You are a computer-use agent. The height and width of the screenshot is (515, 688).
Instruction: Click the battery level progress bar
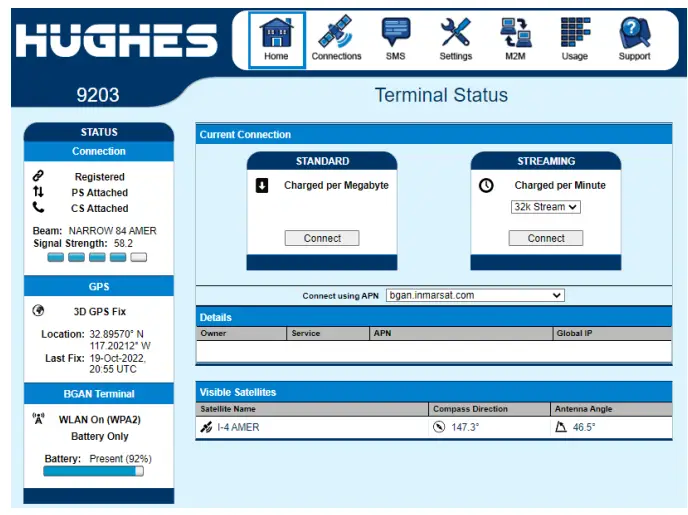[x=93, y=471]
